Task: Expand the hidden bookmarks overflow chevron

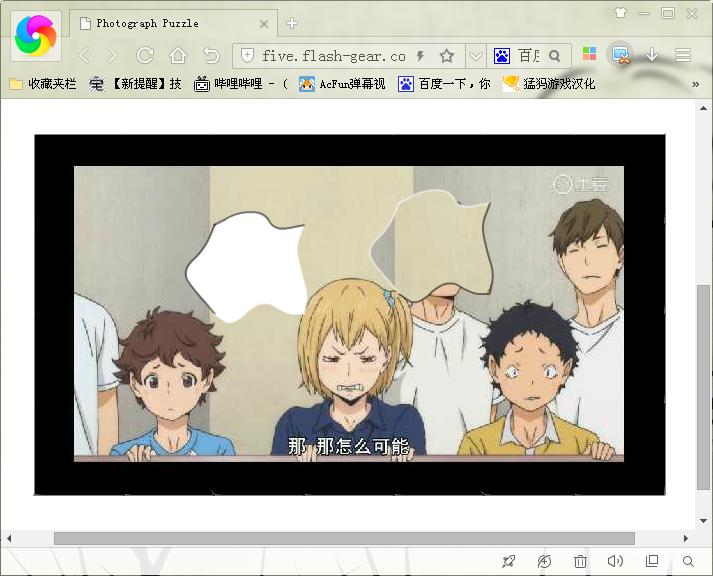Action: (696, 84)
